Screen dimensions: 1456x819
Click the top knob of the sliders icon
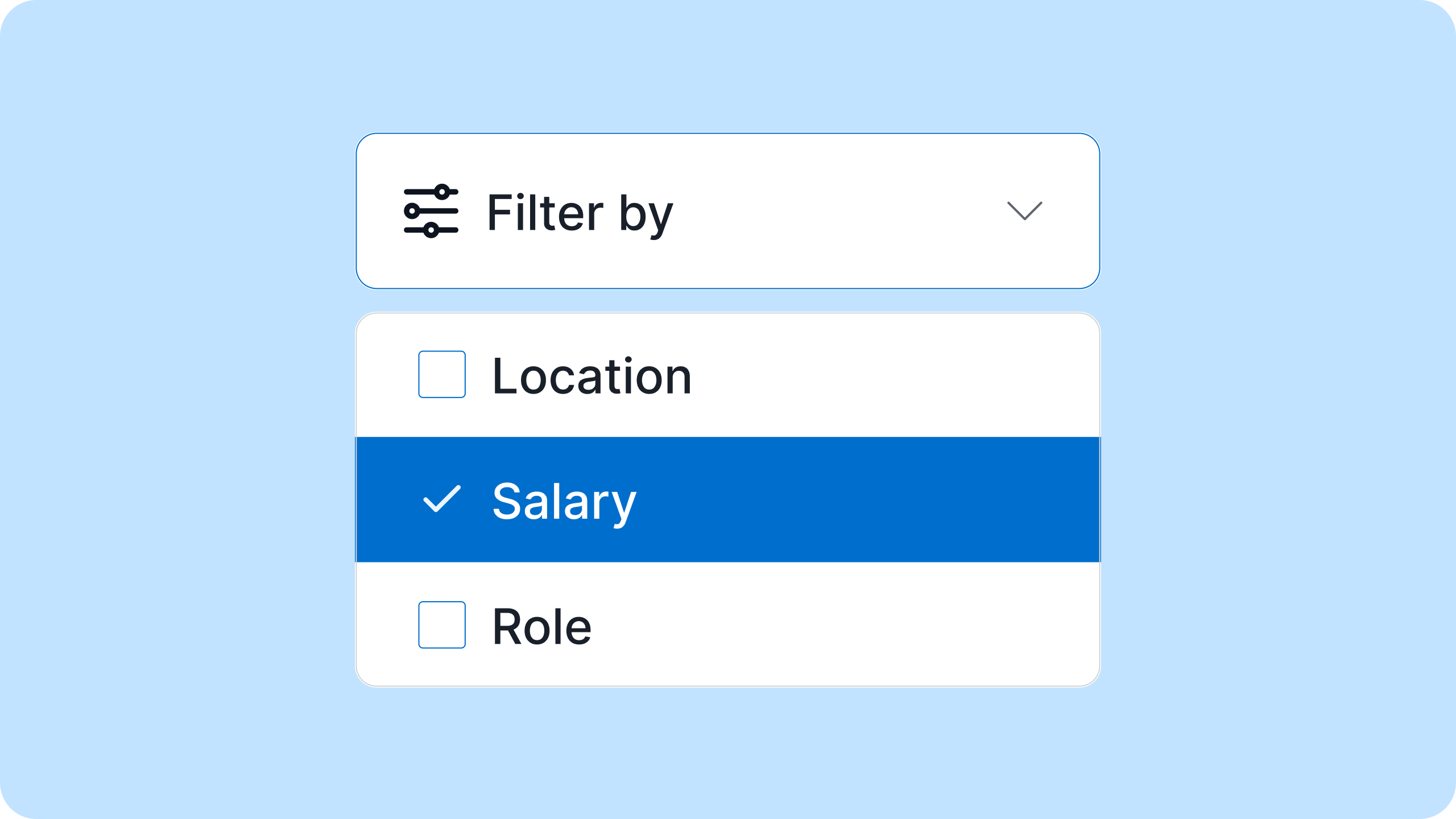pyautogui.click(x=442, y=192)
